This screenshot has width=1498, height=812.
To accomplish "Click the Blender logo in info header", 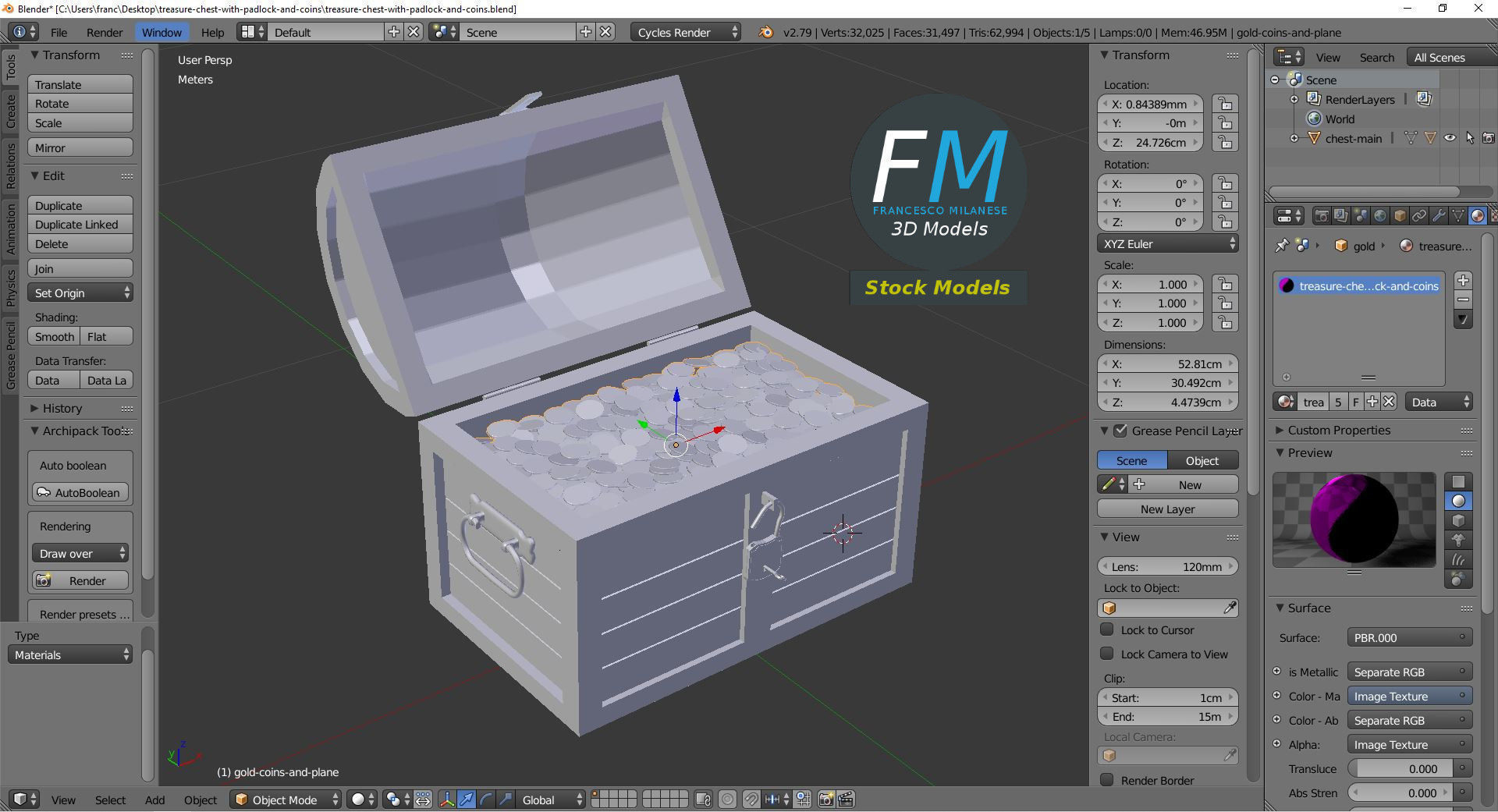I will (x=766, y=32).
